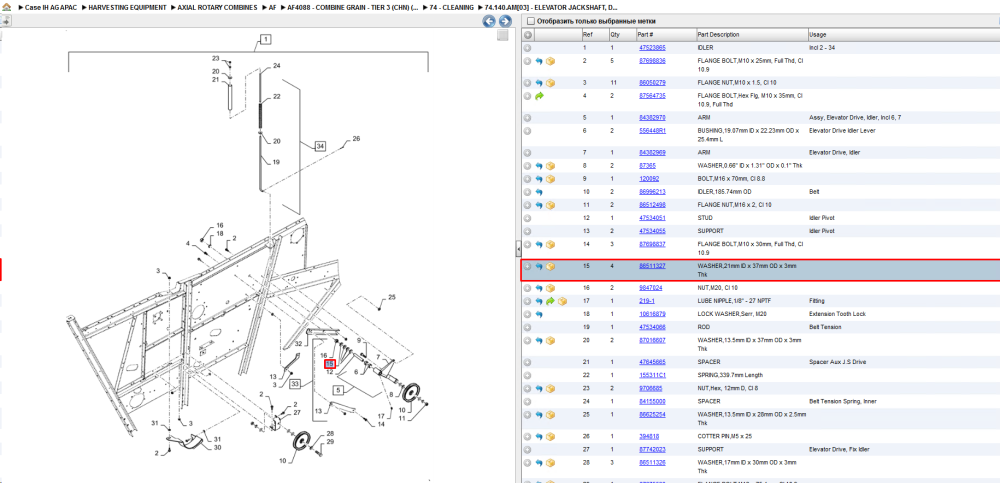
Task: Click the yellow box icon on LUBE NIPPLE row
Action: [562, 301]
